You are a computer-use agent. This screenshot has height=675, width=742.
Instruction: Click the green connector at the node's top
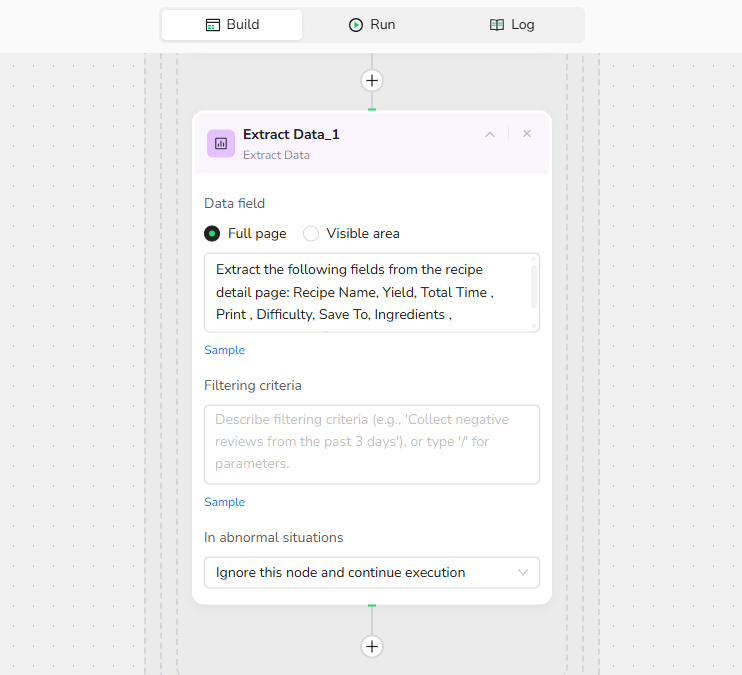tap(372, 109)
